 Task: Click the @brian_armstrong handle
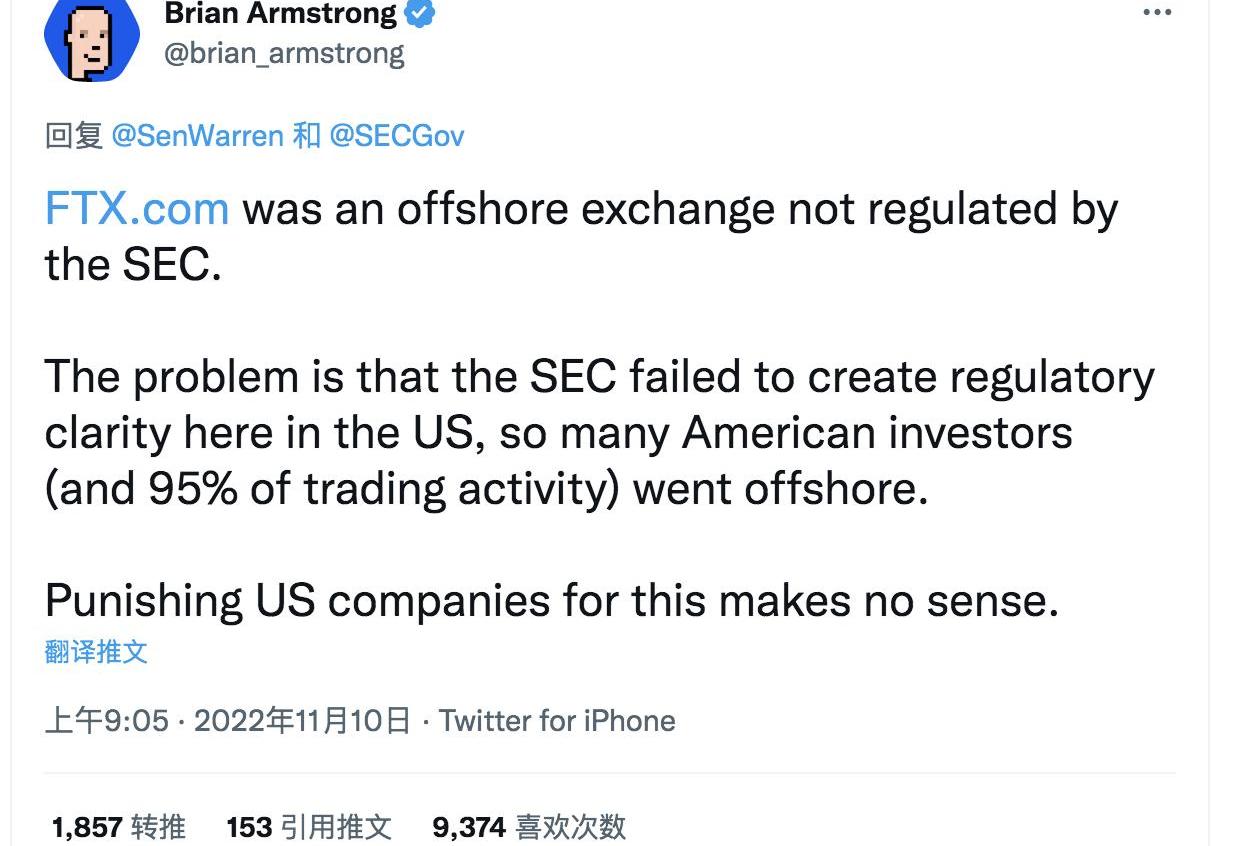point(283,53)
